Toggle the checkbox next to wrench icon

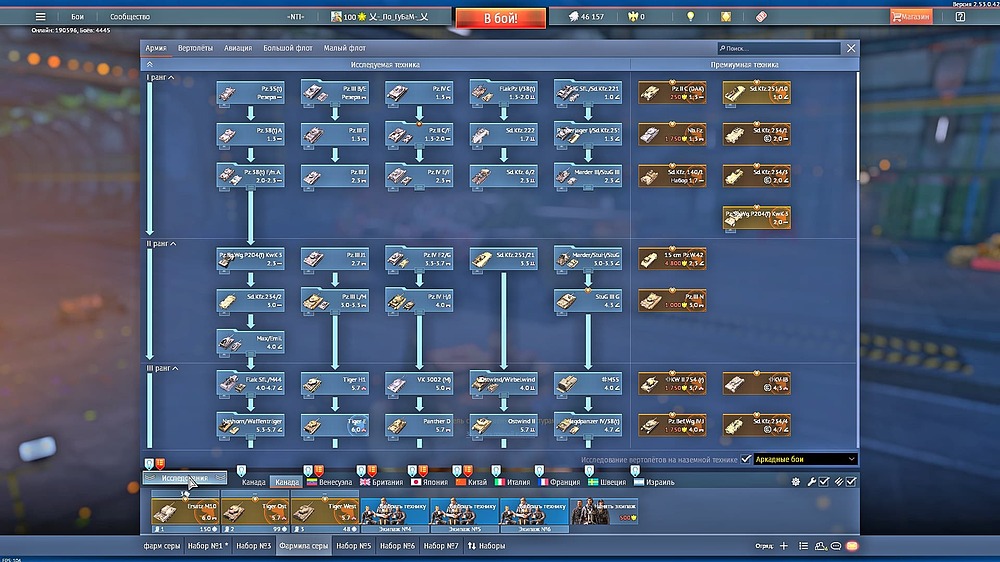pos(824,482)
